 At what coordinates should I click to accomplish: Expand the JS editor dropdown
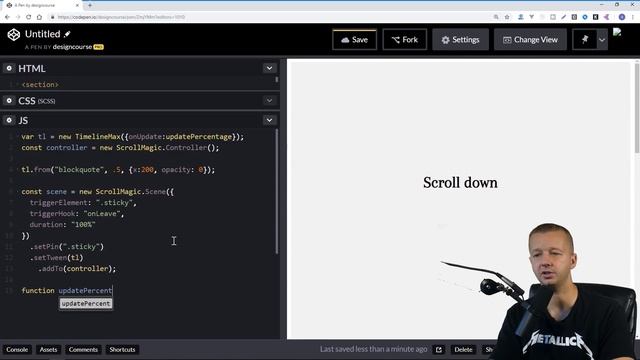click(x=269, y=120)
